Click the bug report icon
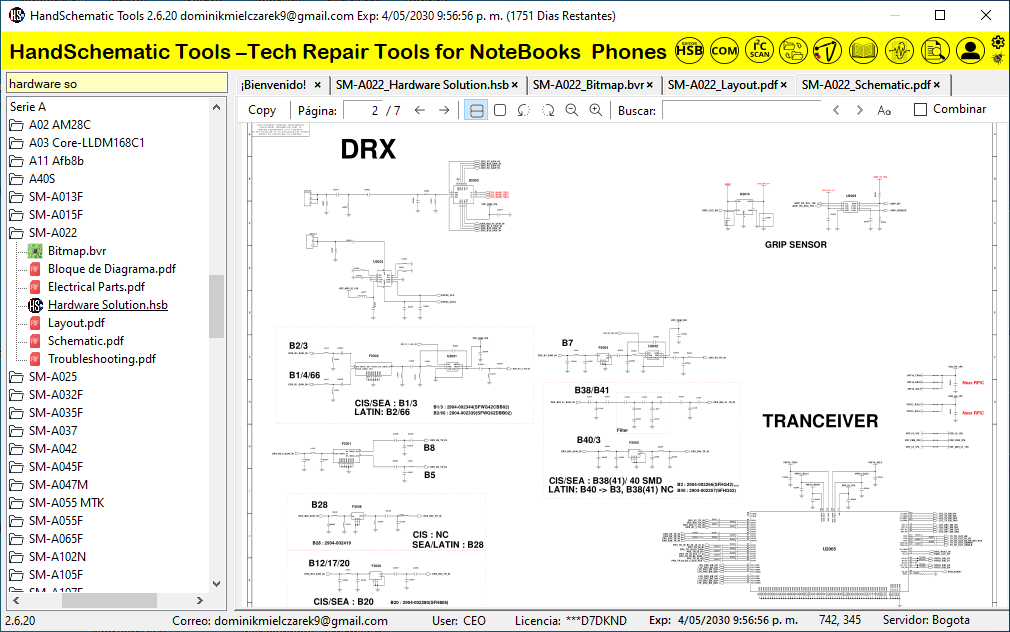 (998, 59)
